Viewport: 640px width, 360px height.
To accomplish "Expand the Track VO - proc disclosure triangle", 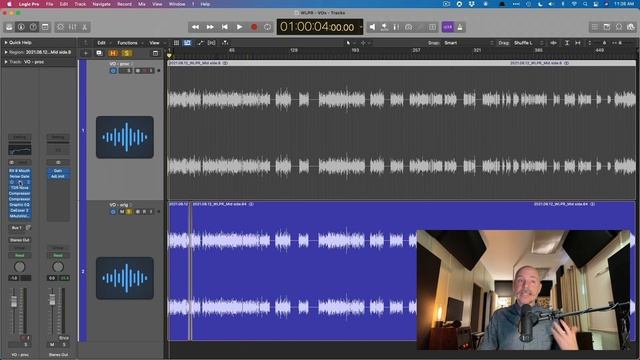I will click(6, 62).
